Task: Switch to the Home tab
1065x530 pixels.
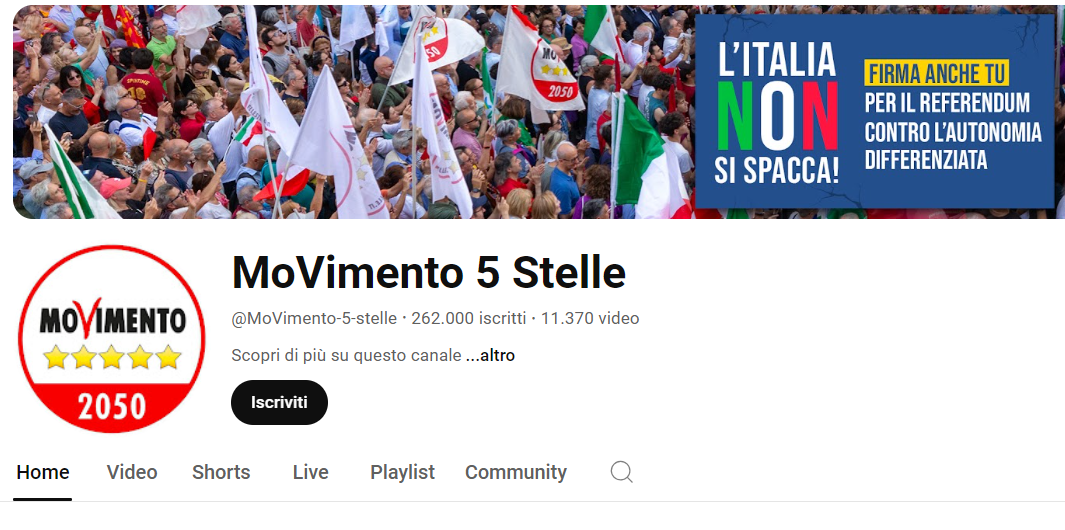Action: tap(43, 472)
